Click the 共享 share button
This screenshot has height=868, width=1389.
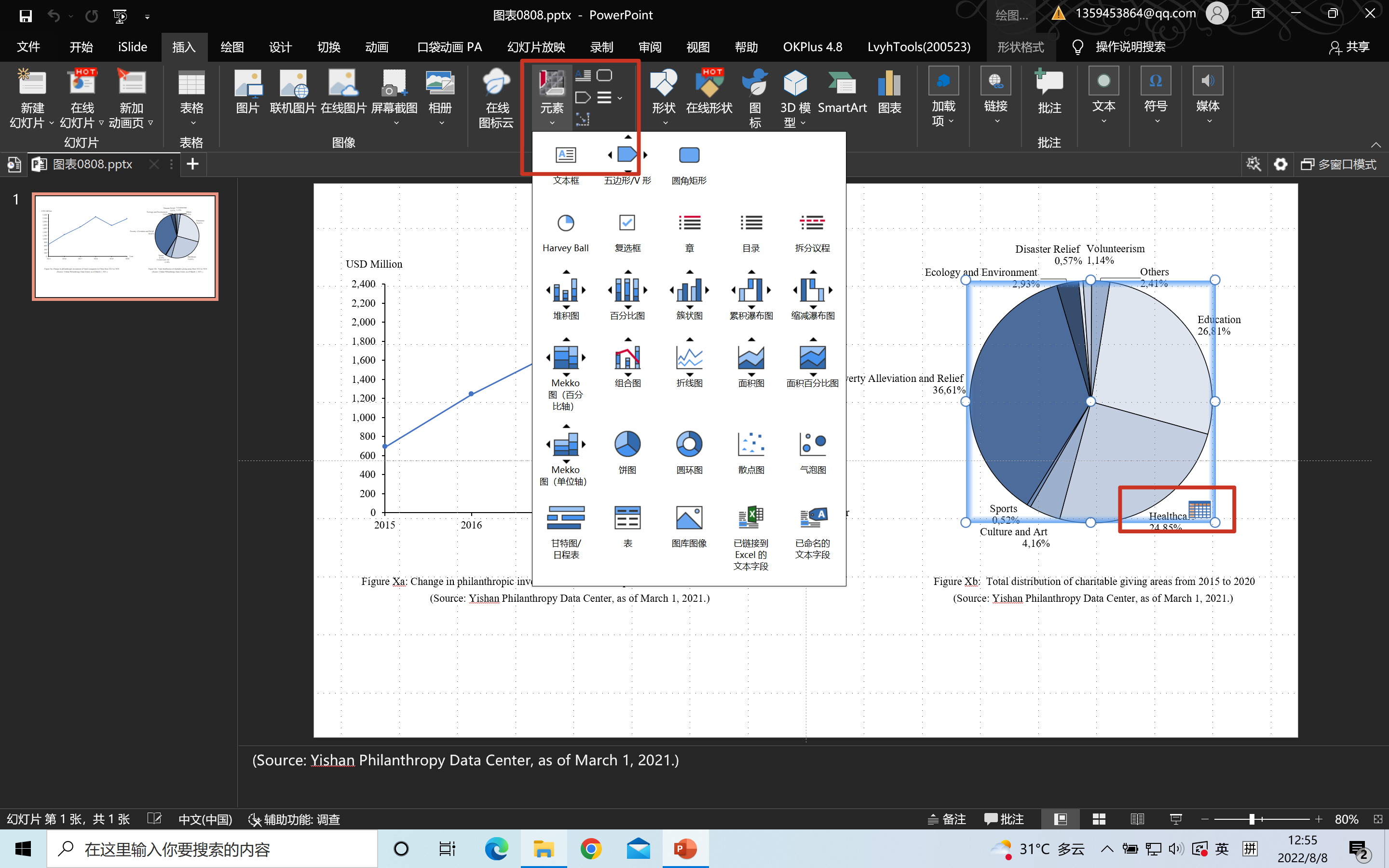pyautogui.click(x=1349, y=47)
